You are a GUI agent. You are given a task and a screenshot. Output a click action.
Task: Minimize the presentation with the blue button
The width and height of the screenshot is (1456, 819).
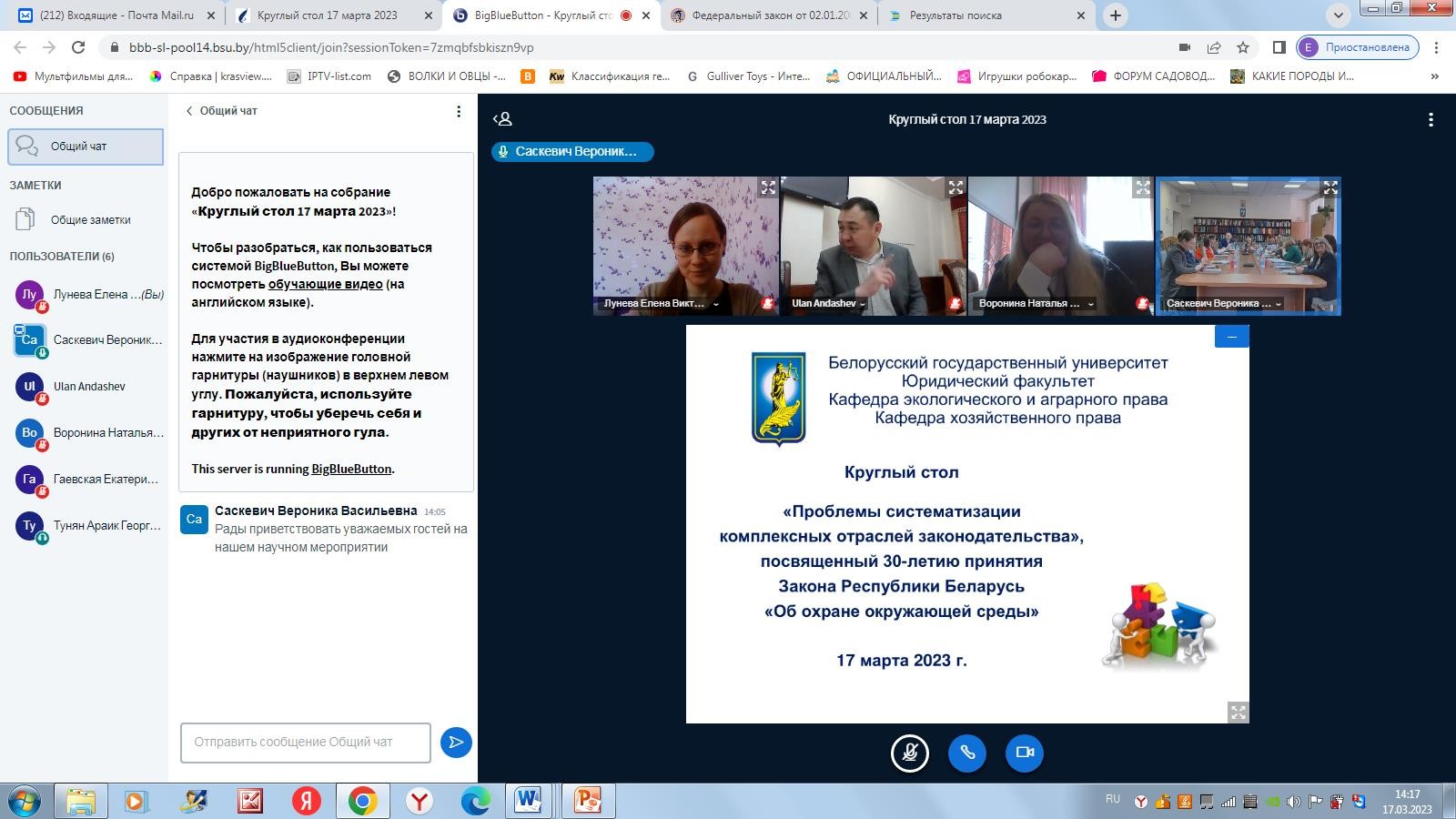(1231, 337)
